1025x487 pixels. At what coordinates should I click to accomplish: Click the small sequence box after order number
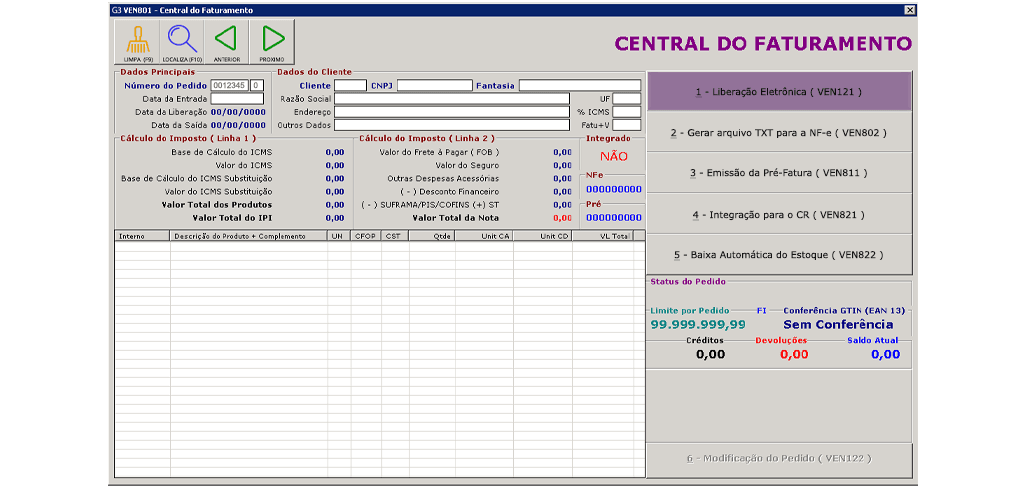(x=258, y=86)
